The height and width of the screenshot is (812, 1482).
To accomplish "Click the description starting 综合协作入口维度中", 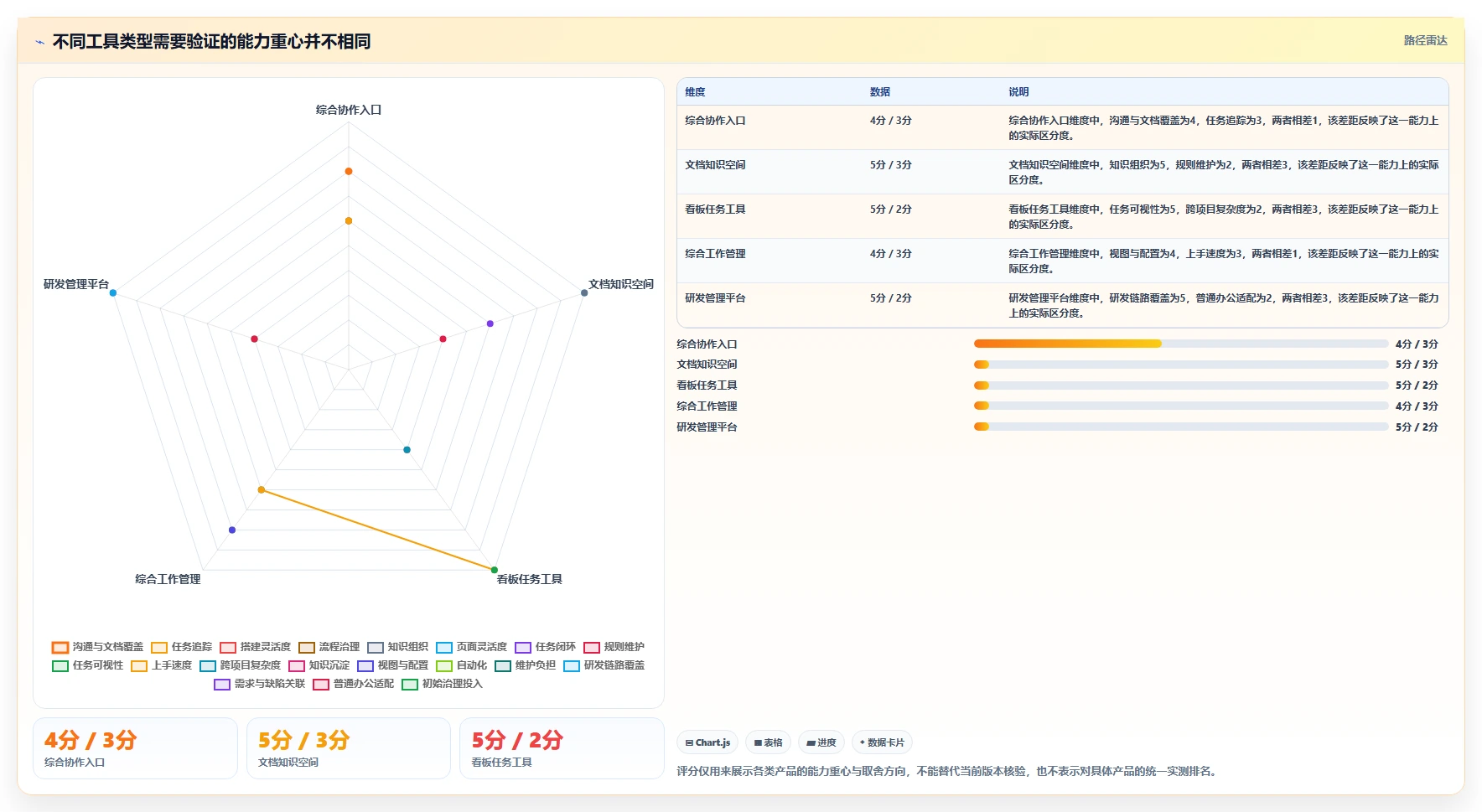I will pyautogui.click(x=1224, y=127).
